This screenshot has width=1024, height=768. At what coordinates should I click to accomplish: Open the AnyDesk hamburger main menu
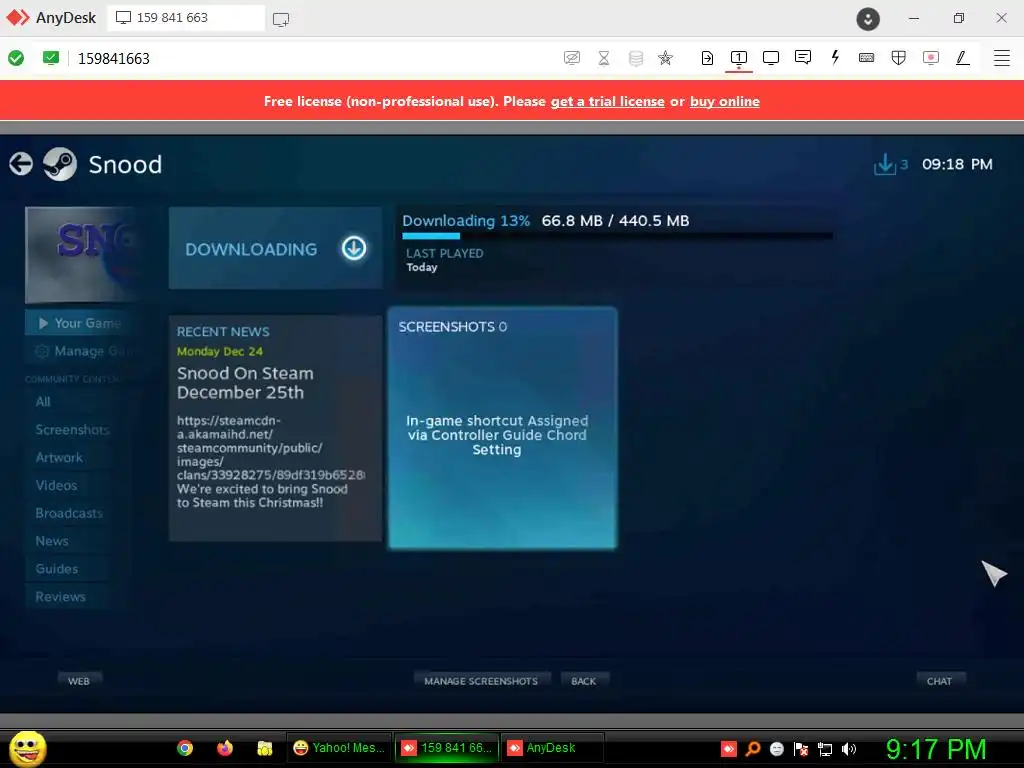(1002, 58)
